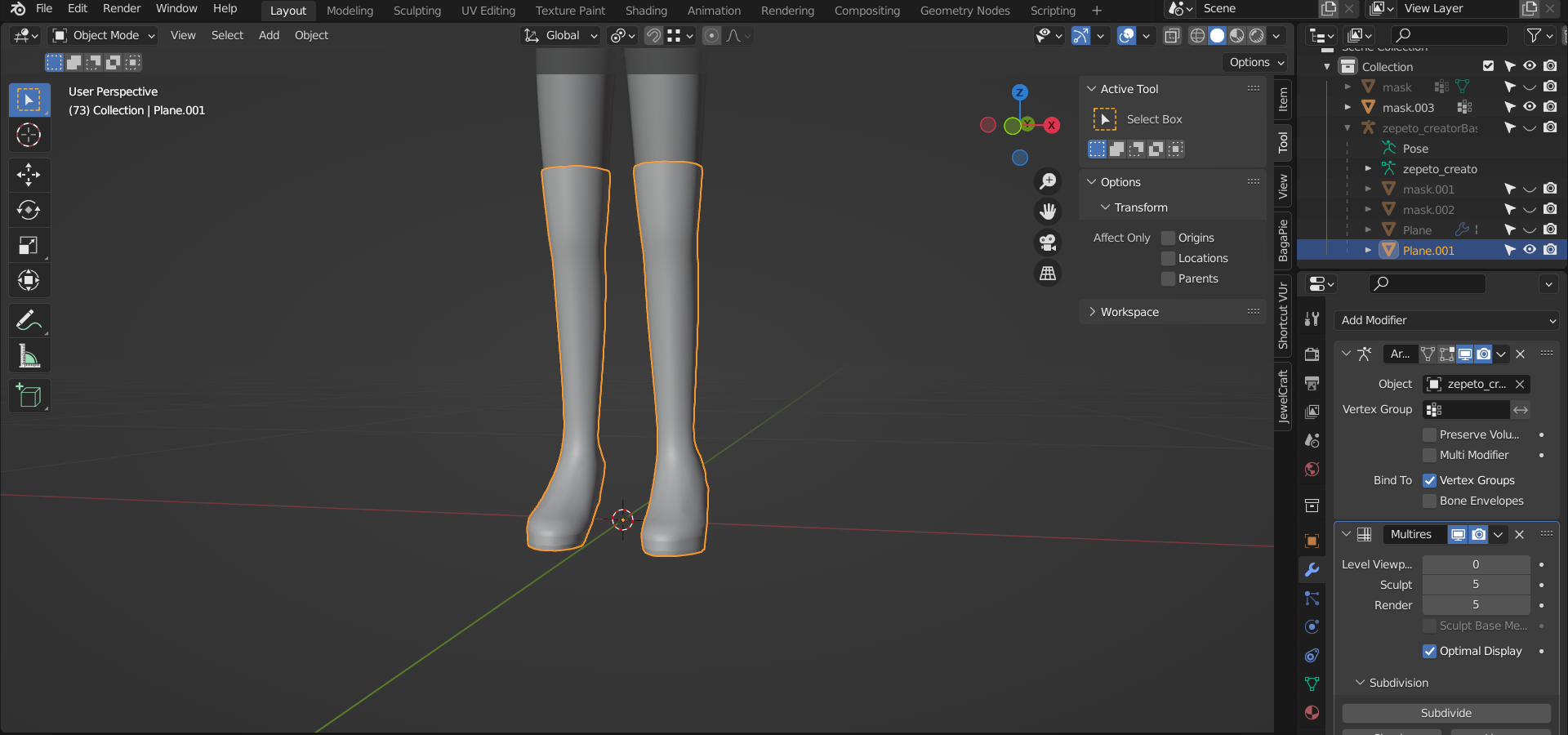This screenshot has width=1568, height=735.
Task: Switch to orthographic/perspective grid view icon
Action: point(1048,274)
